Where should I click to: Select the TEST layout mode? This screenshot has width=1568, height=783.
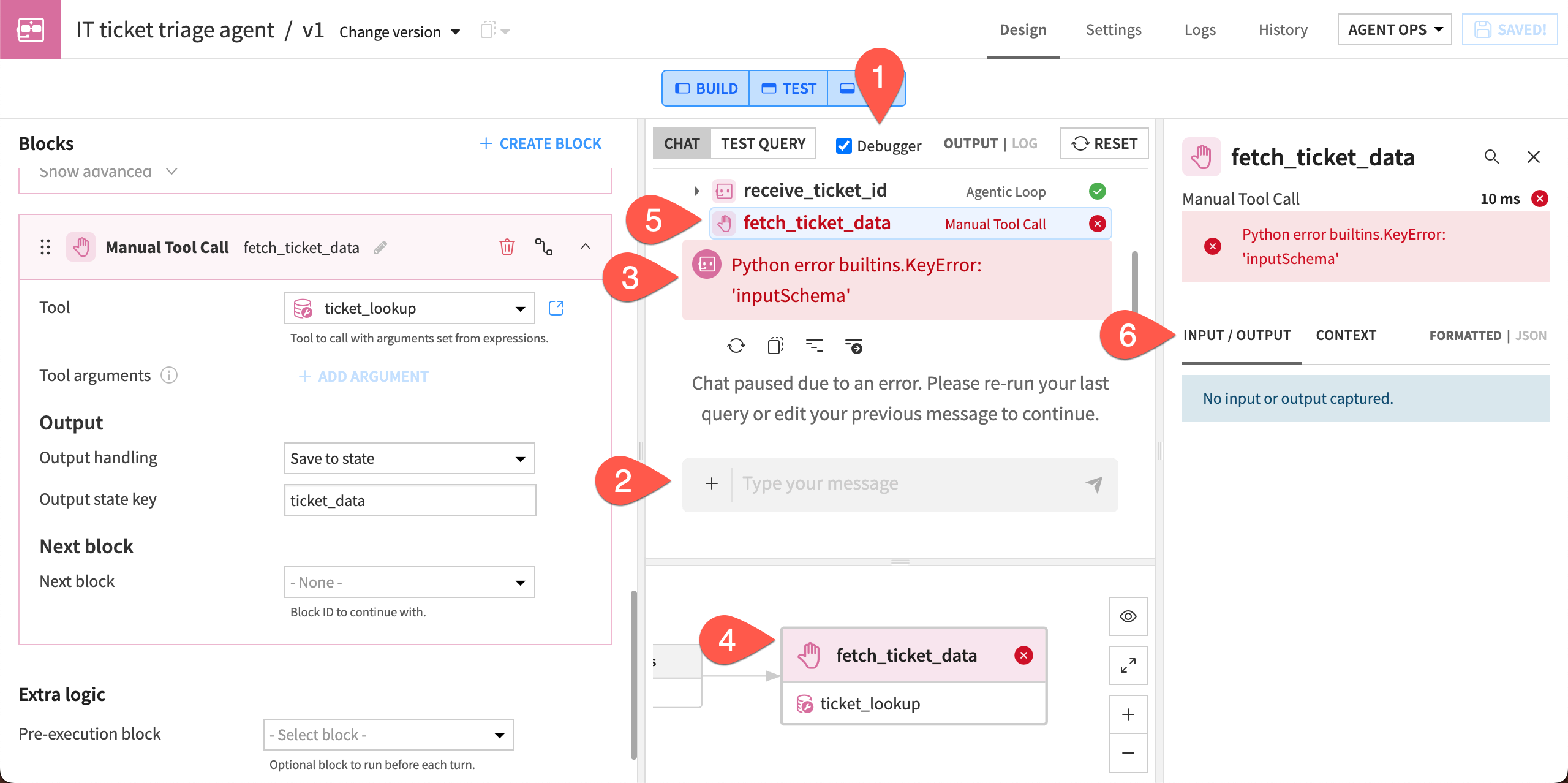tap(789, 88)
